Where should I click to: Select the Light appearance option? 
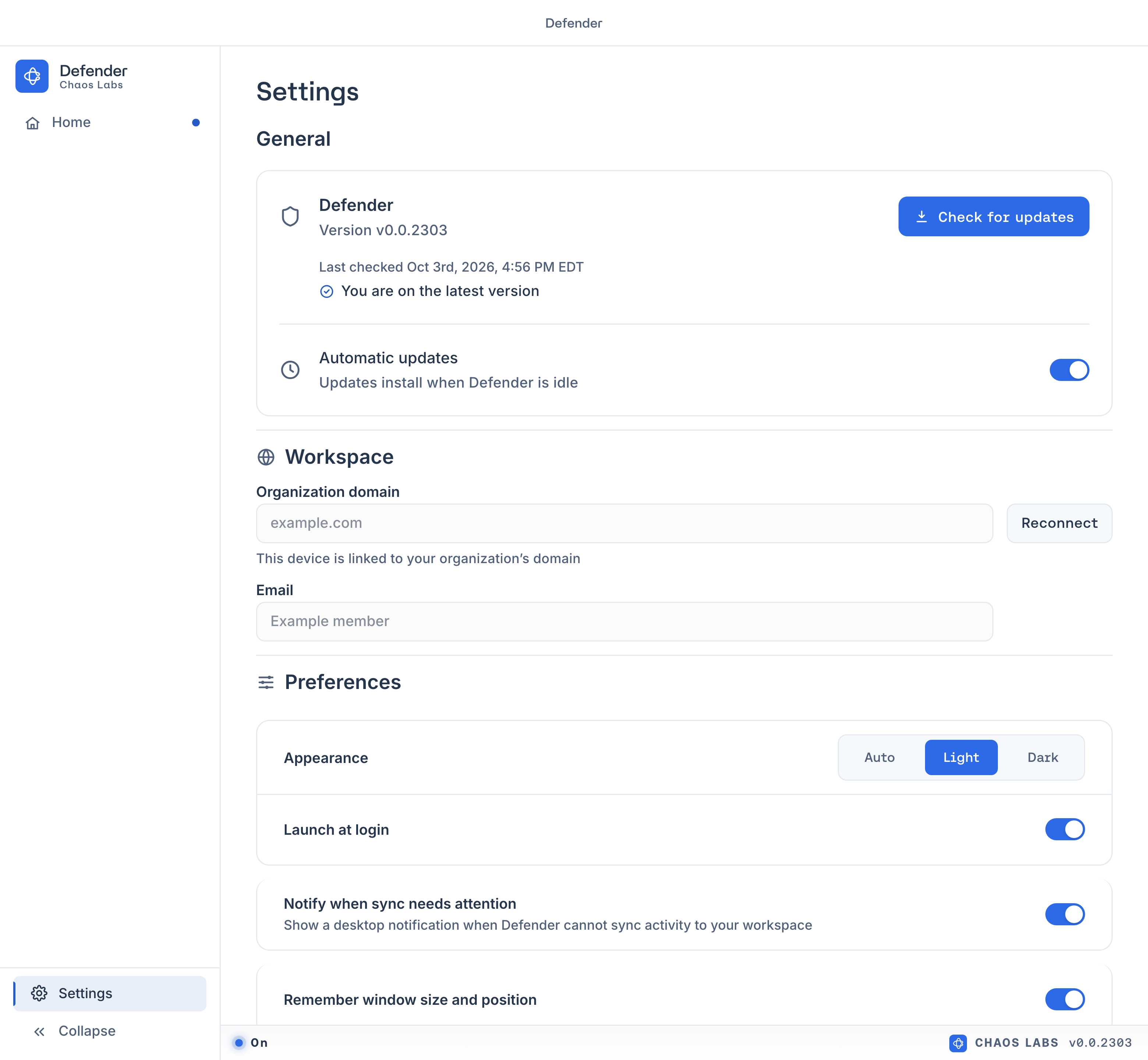tap(961, 758)
